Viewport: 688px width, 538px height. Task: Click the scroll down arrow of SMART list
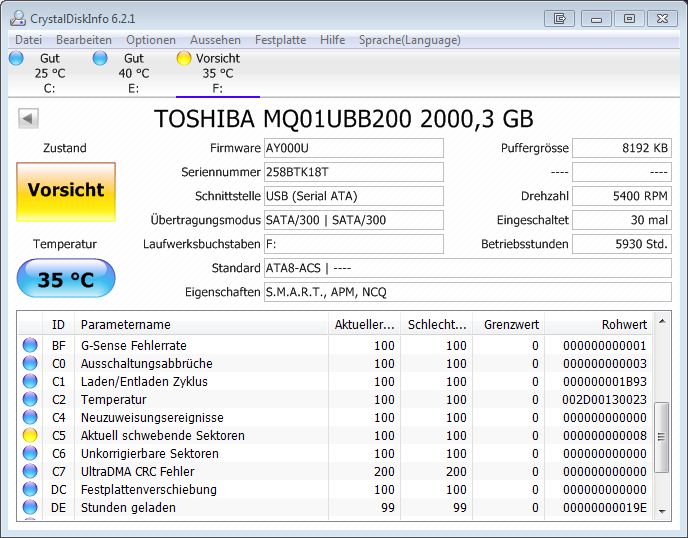point(662,511)
